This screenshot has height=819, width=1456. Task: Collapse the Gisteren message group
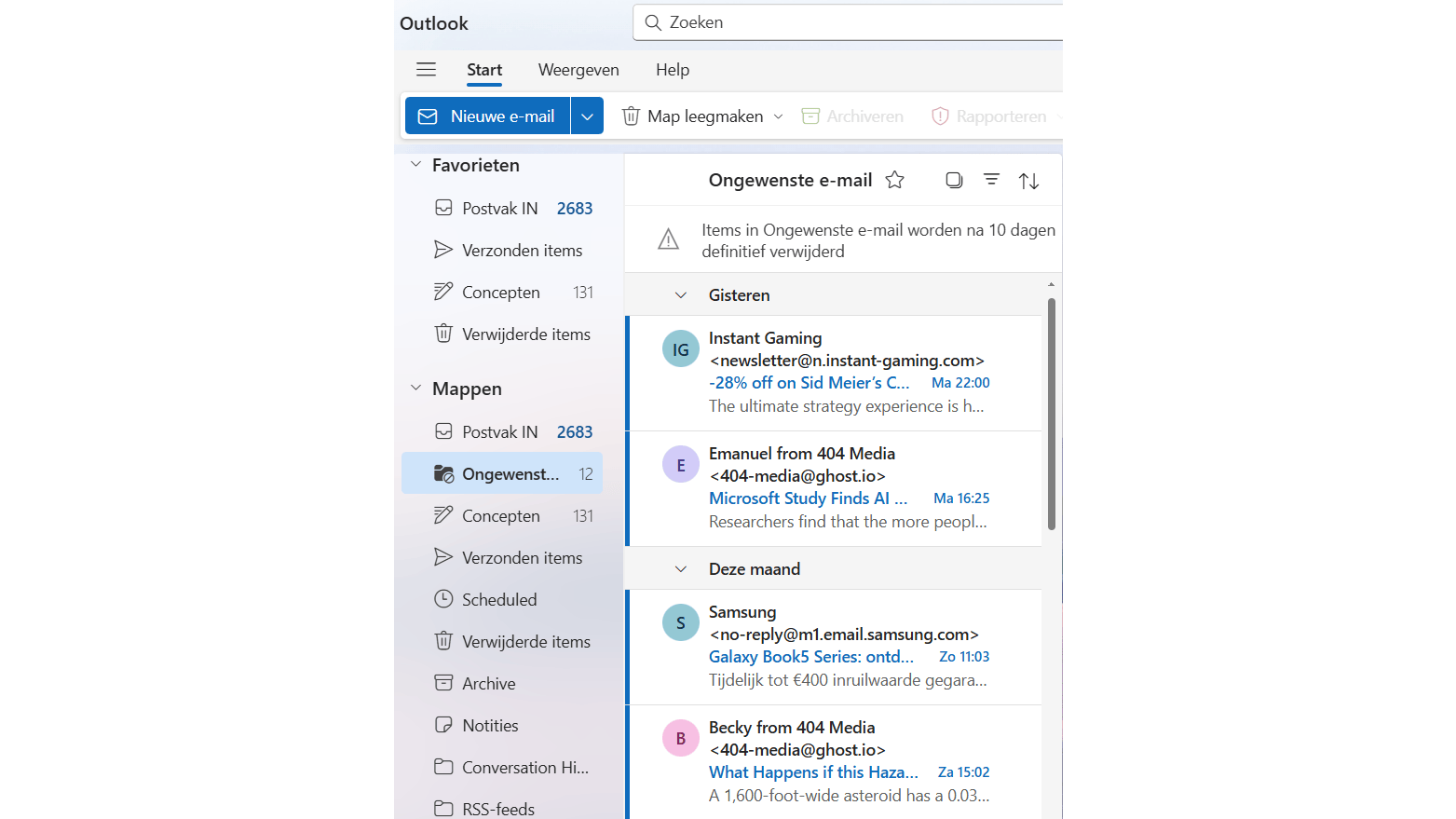pyautogui.click(x=681, y=295)
